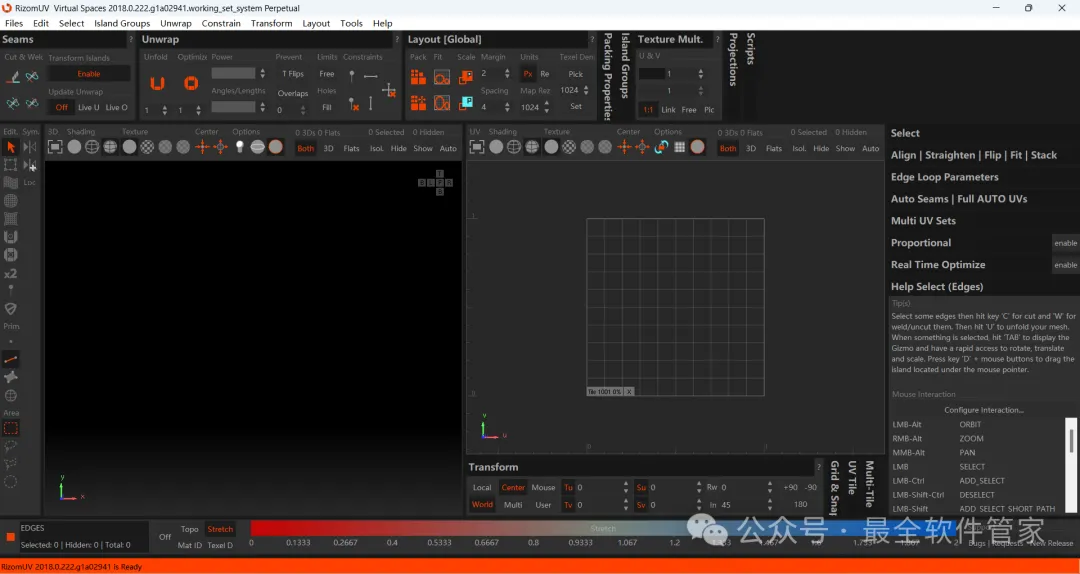Image resolution: width=1080 pixels, height=574 pixels.
Task: Toggle Px units
Action: (x=528, y=74)
